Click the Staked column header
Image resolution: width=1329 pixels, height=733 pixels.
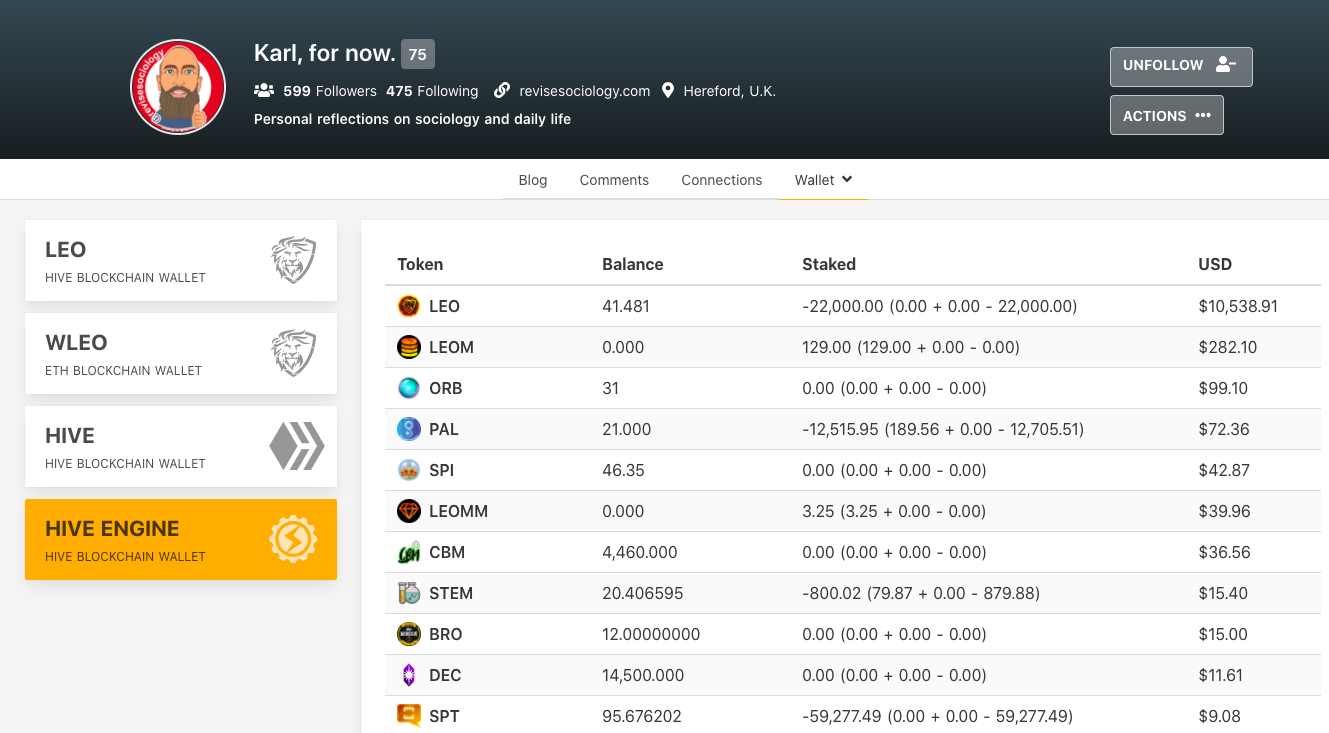point(829,265)
